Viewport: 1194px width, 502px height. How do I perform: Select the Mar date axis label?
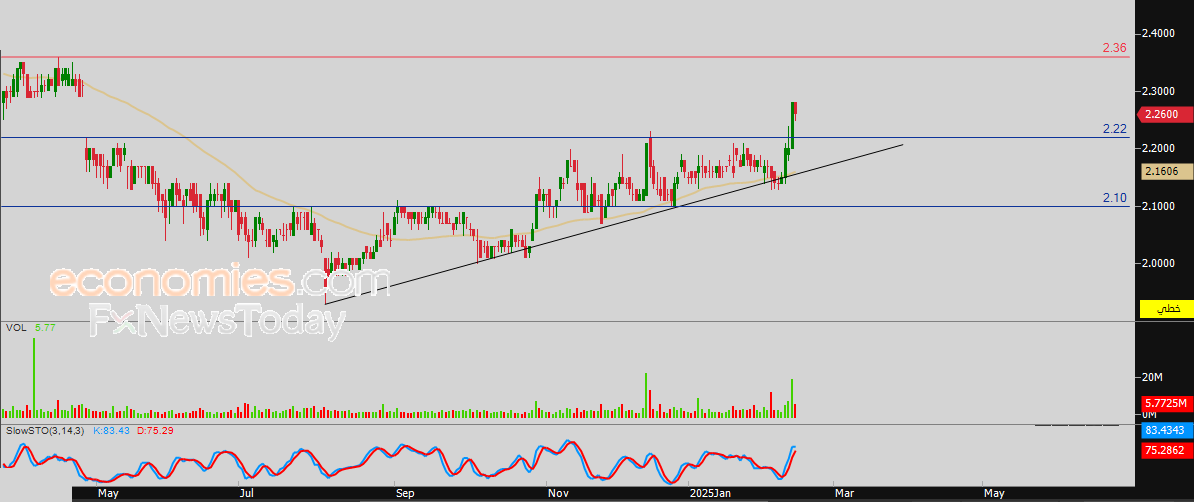(844, 494)
